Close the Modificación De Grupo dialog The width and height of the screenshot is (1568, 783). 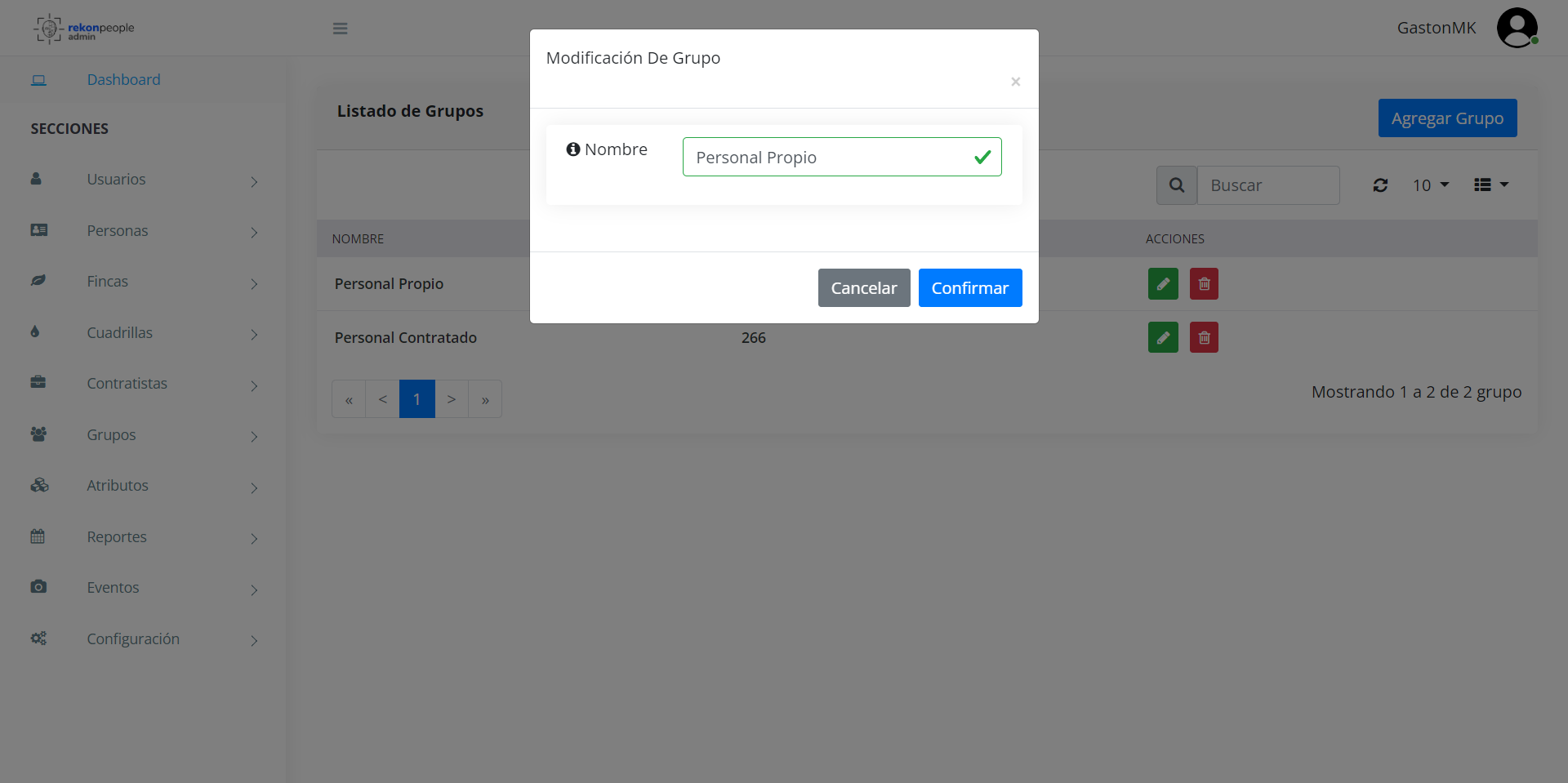1016,82
